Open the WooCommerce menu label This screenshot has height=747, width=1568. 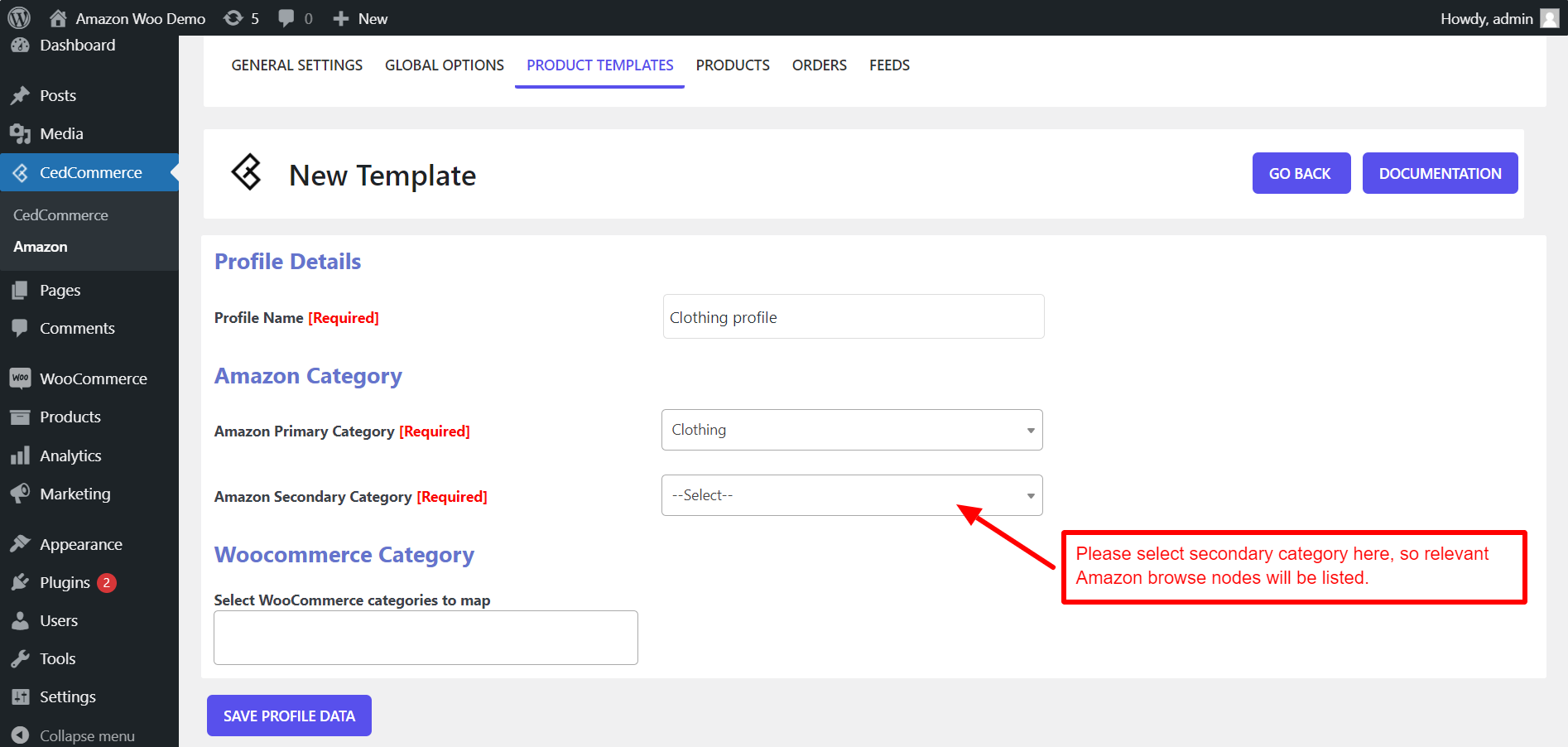point(94,378)
